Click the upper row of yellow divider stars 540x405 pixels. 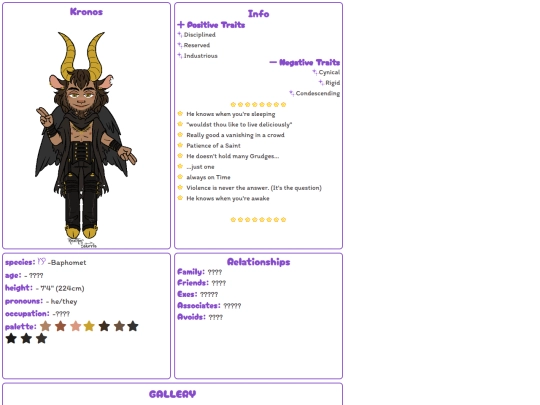click(258, 104)
